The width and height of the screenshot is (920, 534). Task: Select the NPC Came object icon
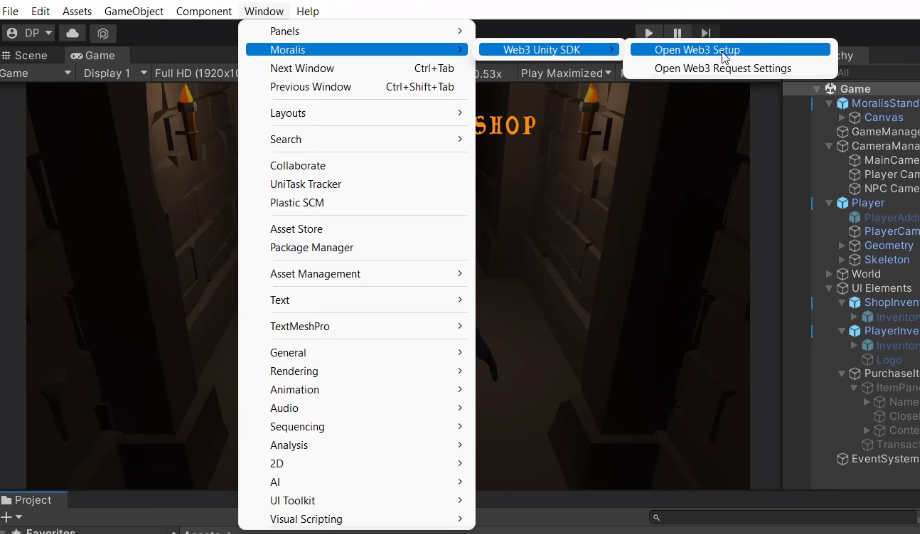tap(855, 188)
